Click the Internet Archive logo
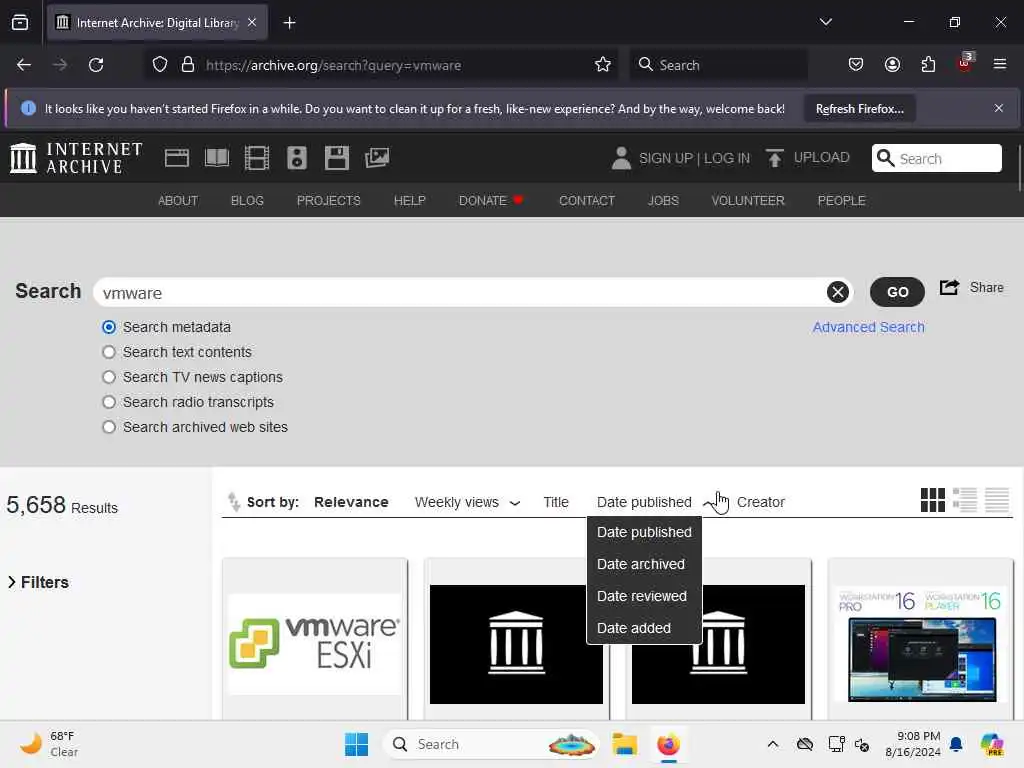 (x=76, y=158)
